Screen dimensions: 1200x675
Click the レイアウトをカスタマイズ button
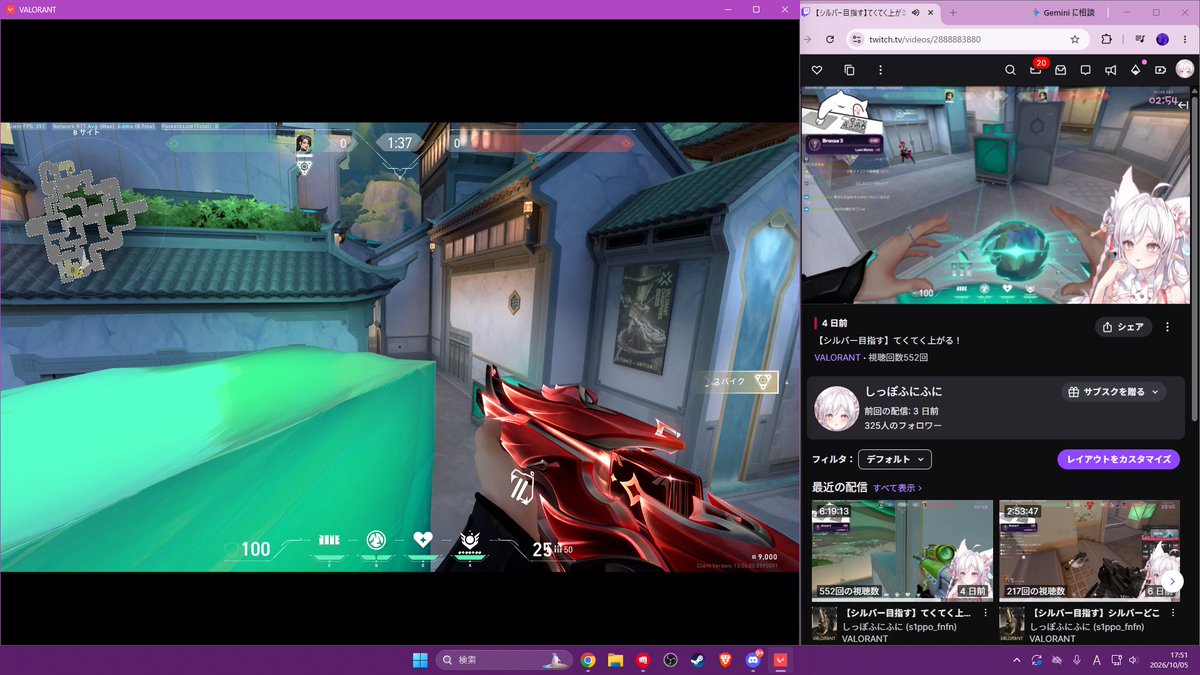click(1118, 459)
